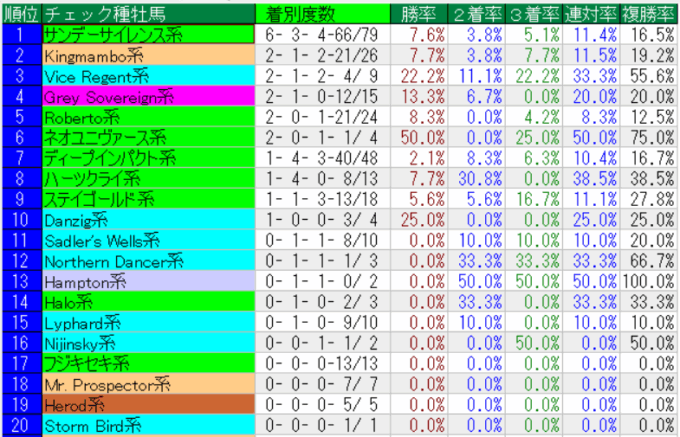The width and height of the screenshot is (680, 437).
Task: Click 50.0% win rate for ネオユニヴァース系
Action: click(x=418, y=137)
